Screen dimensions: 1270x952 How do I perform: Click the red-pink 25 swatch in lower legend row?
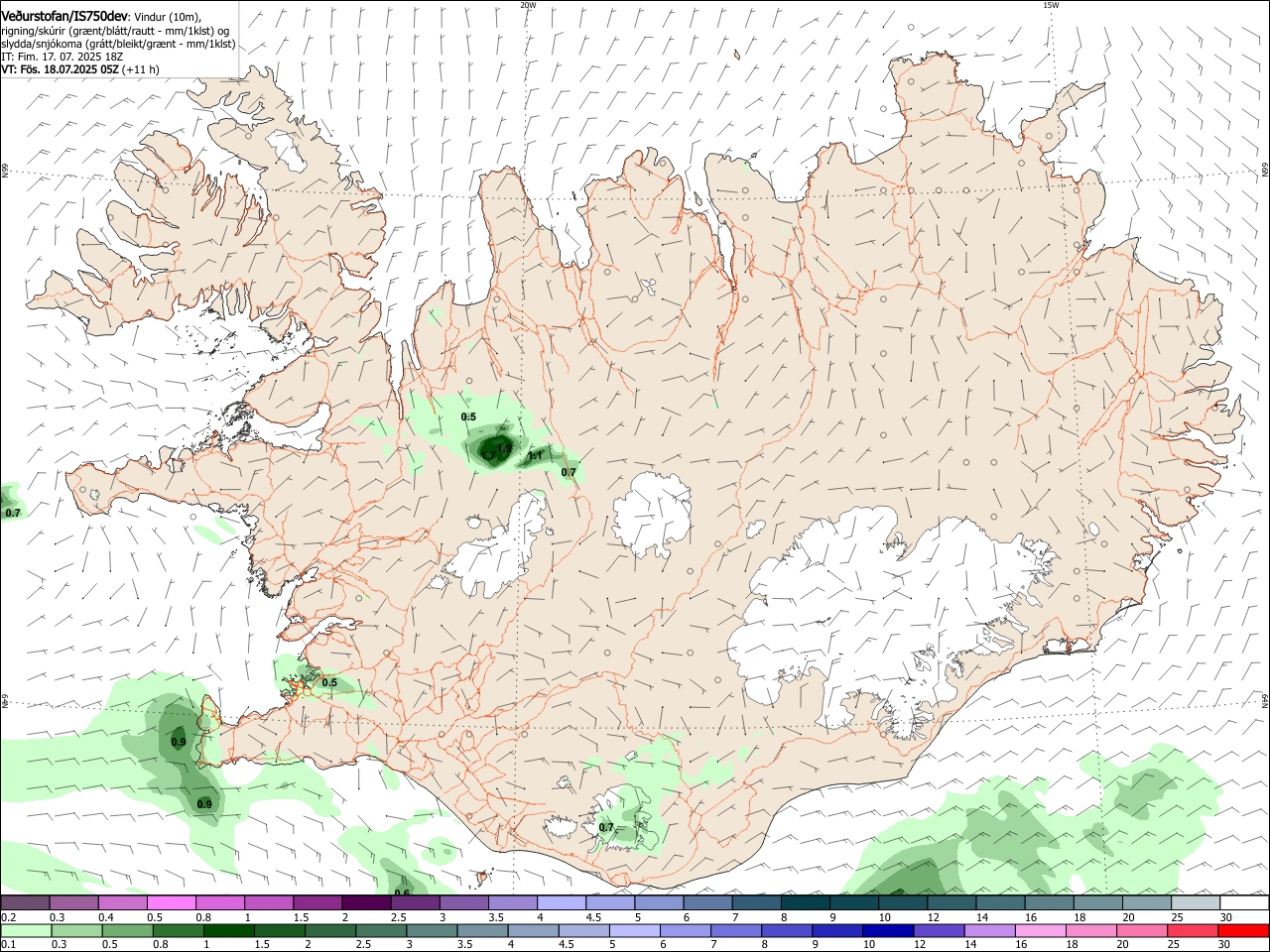click(1193, 930)
